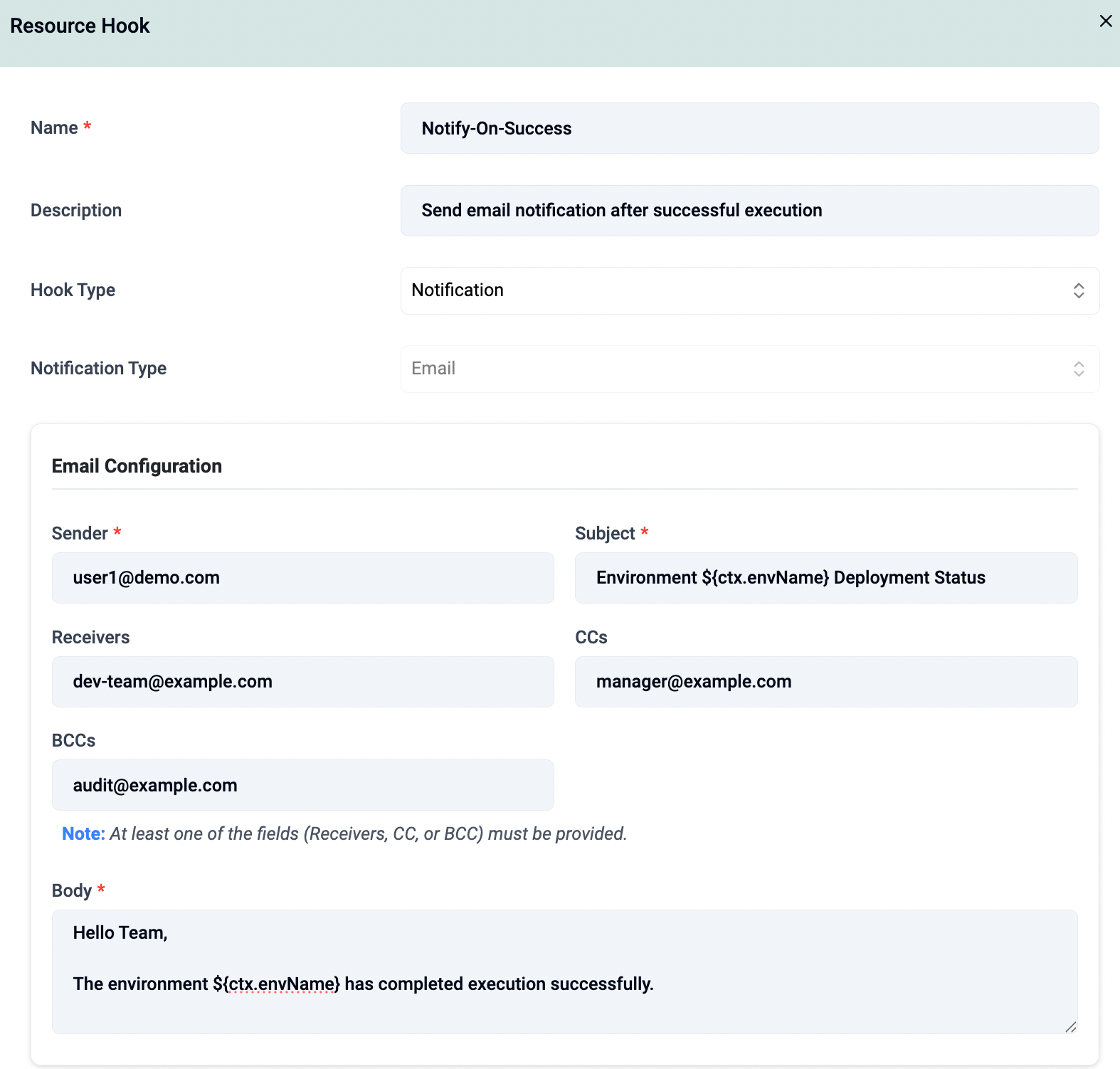Click the Email Configuration section heading

click(137, 466)
